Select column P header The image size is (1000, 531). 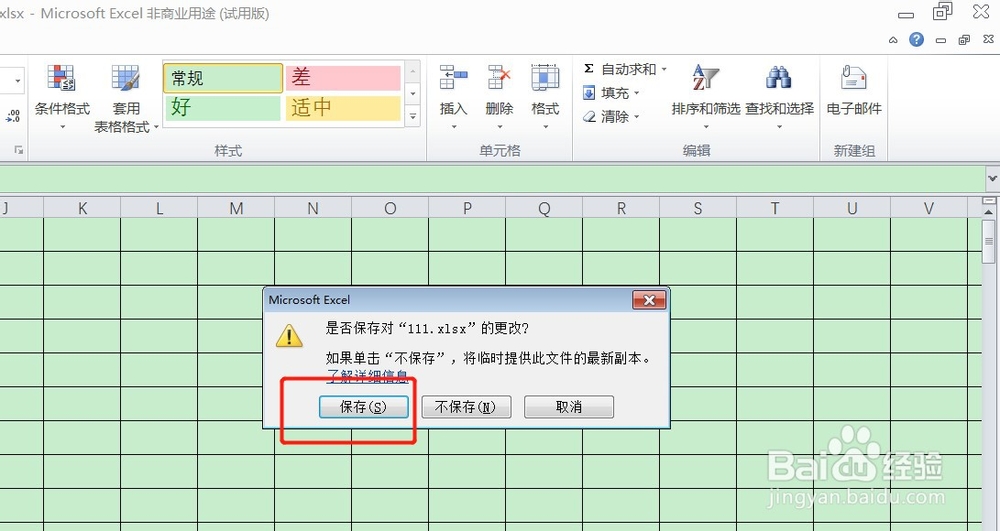(x=467, y=208)
